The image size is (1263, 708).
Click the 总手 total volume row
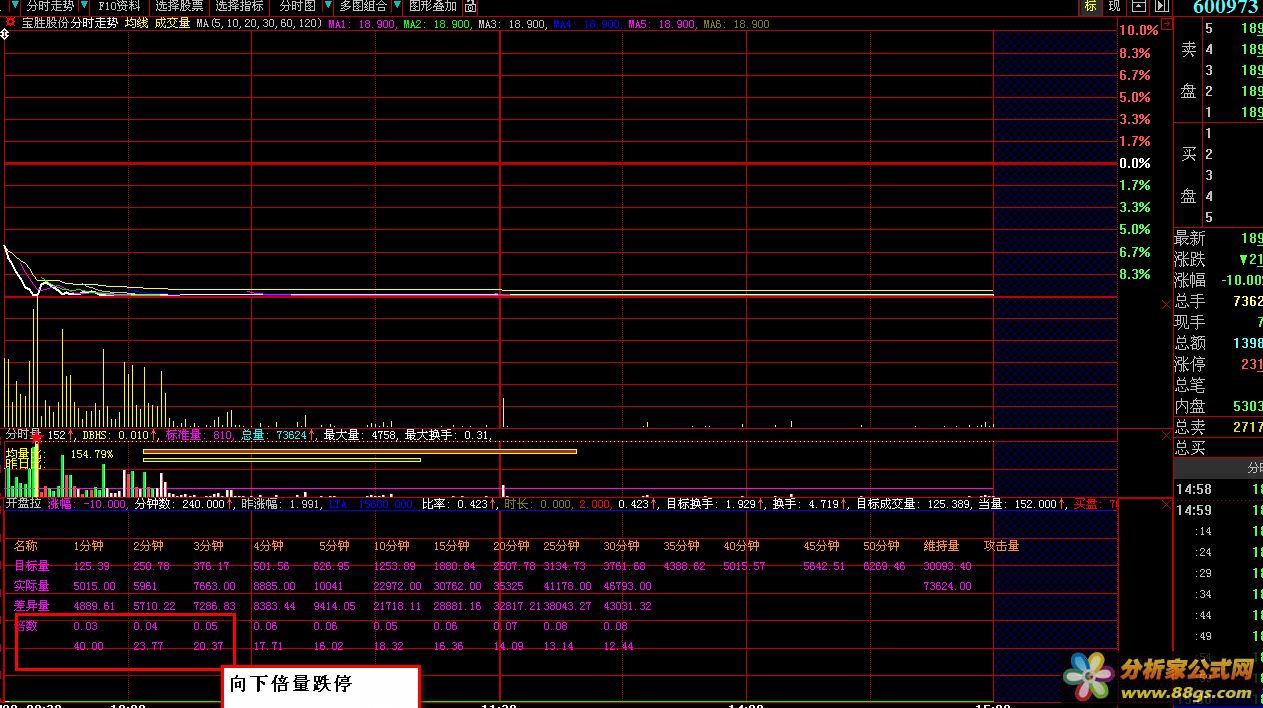coord(1218,301)
